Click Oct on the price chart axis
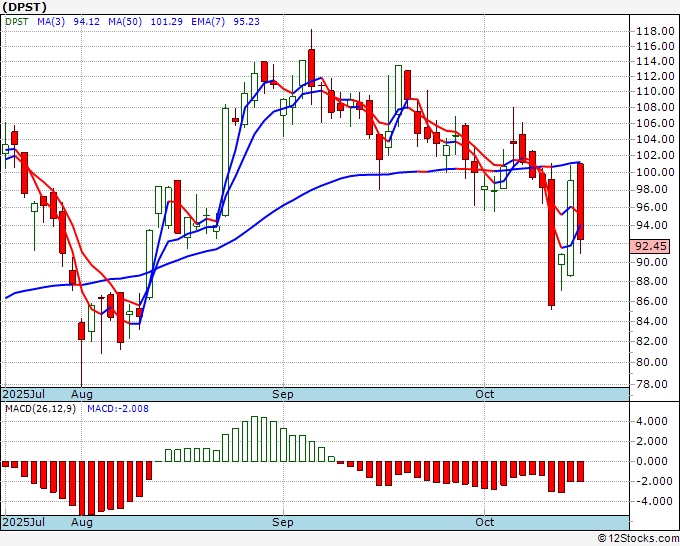 tap(484, 394)
